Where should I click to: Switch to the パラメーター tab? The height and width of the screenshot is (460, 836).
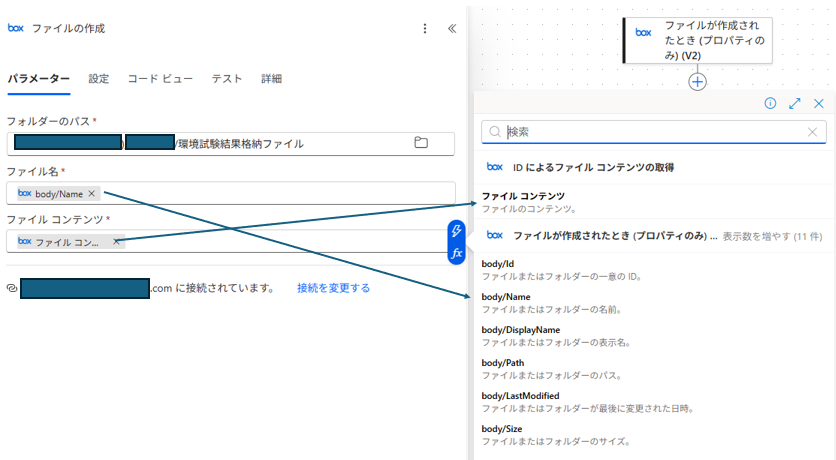pos(38,79)
